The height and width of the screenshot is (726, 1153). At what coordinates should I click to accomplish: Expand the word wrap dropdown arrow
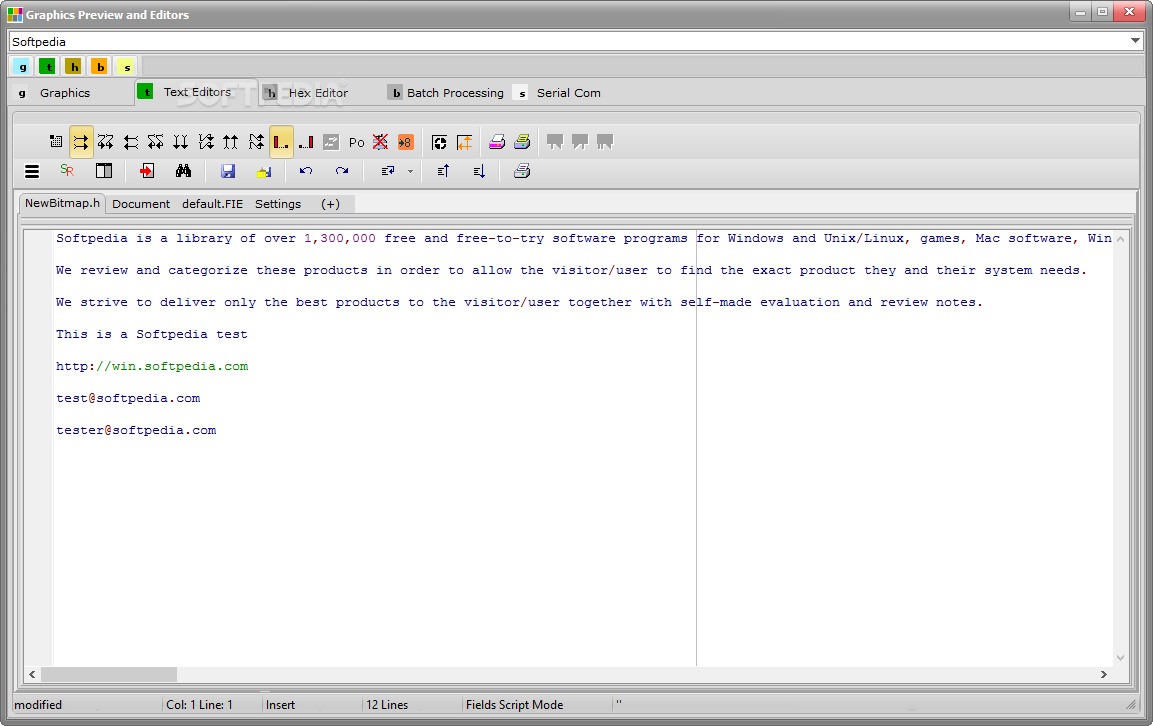tap(410, 171)
